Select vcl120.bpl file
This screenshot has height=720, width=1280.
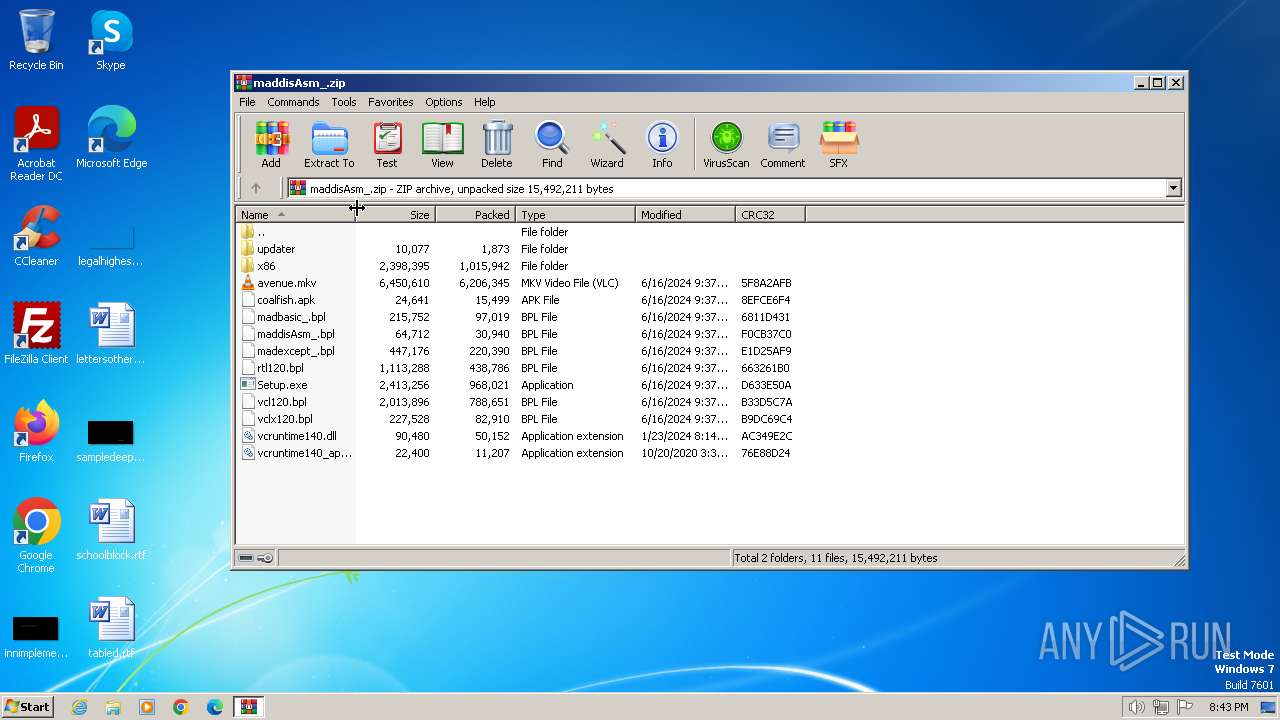pos(520,402)
